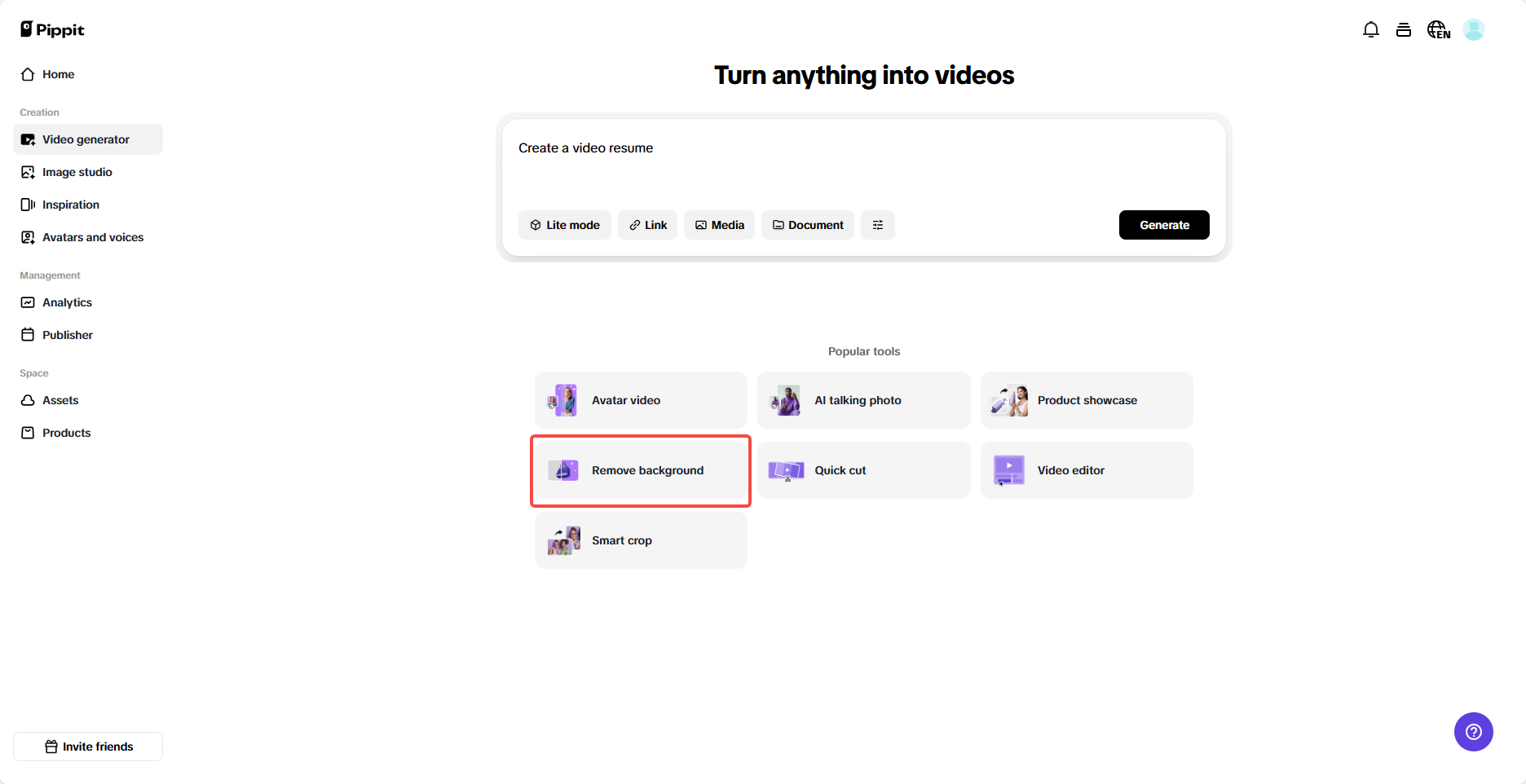This screenshot has height=784, width=1526.
Task: Open the Smart crop tool label
Action: (622, 540)
